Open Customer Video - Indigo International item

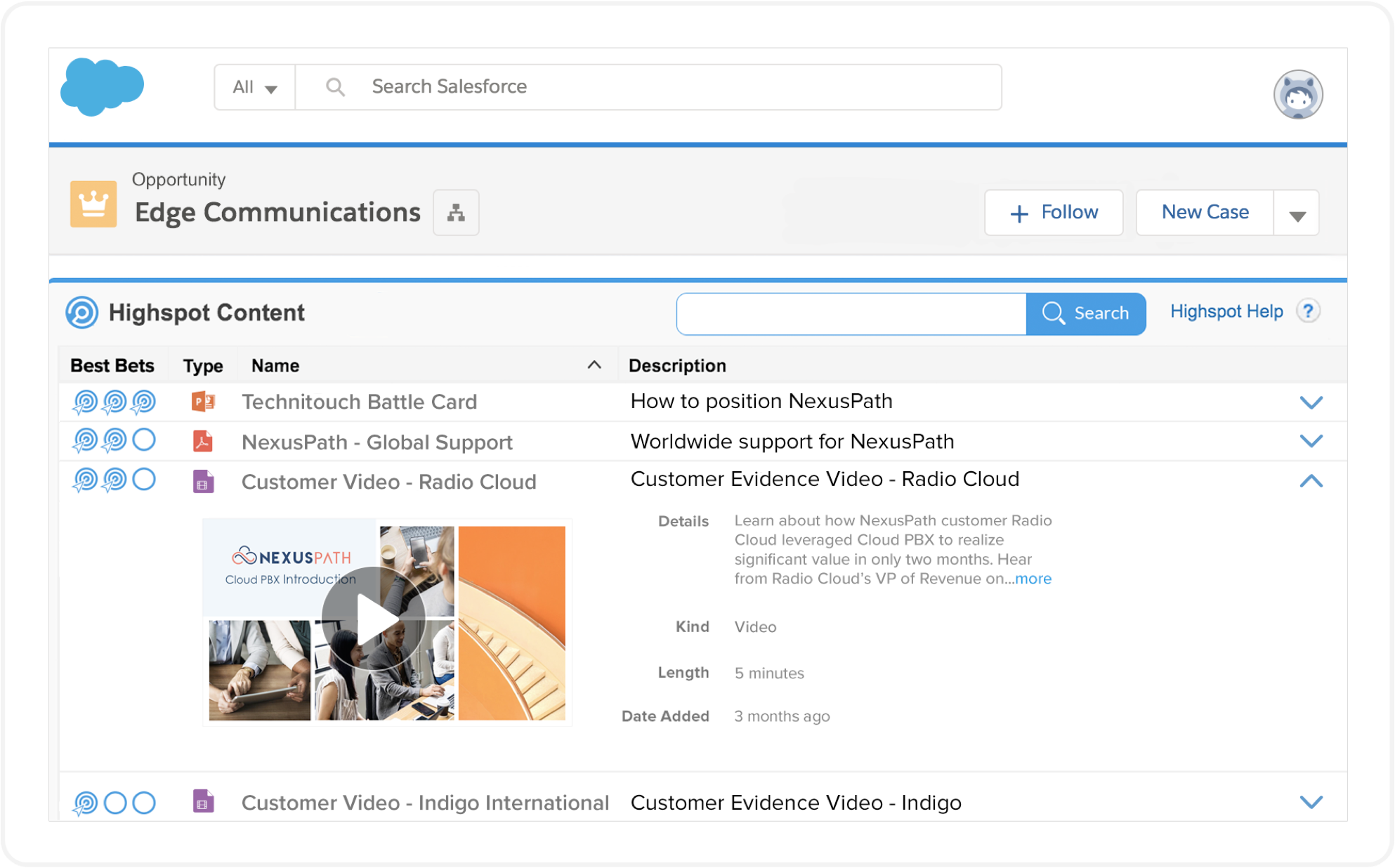coord(425,803)
